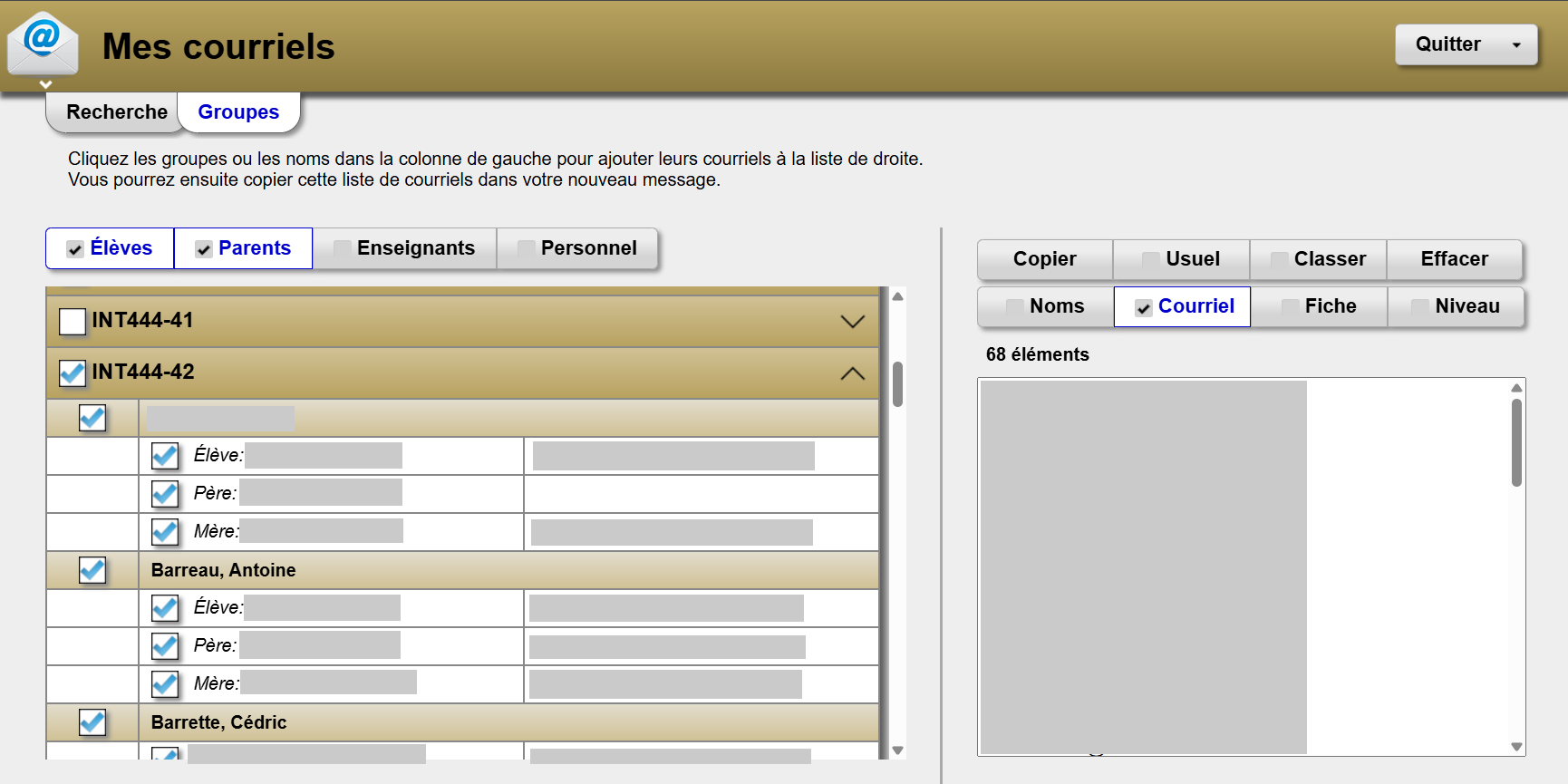Uncheck the Barreau, Antoine student checkbox
1568x784 pixels.
coord(92,570)
